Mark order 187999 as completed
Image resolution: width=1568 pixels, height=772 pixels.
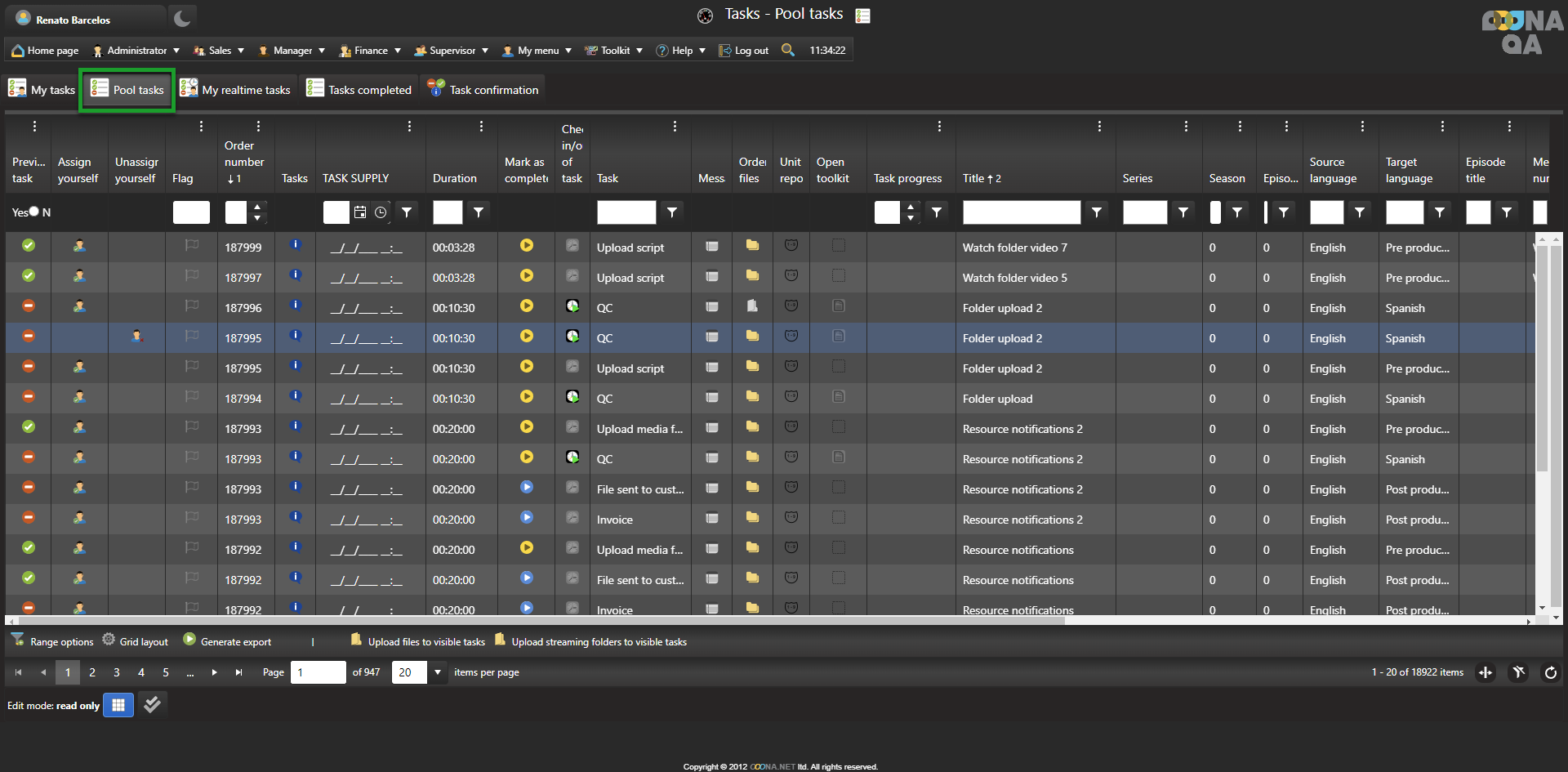pos(527,246)
